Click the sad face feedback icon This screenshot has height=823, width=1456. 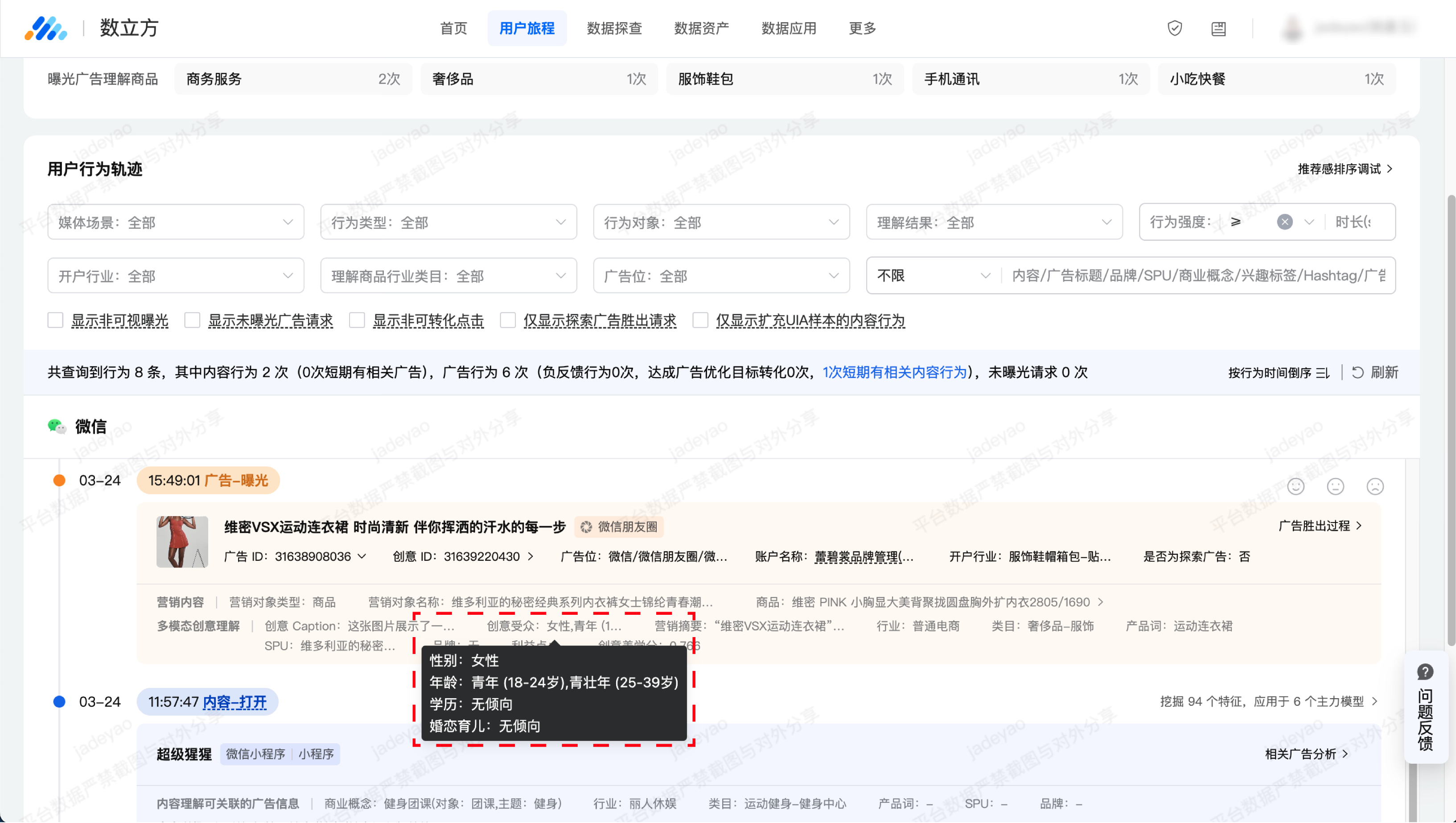click(x=1374, y=486)
